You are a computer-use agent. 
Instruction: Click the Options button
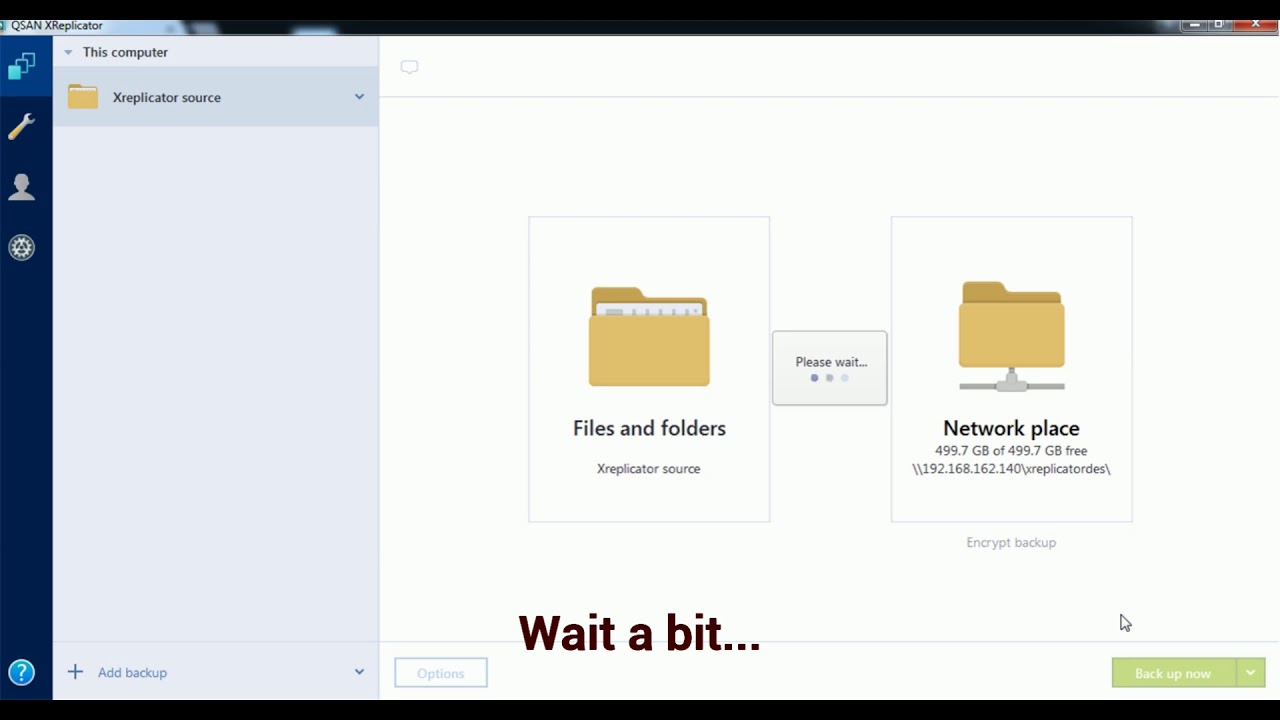pyautogui.click(x=441, y=673)
